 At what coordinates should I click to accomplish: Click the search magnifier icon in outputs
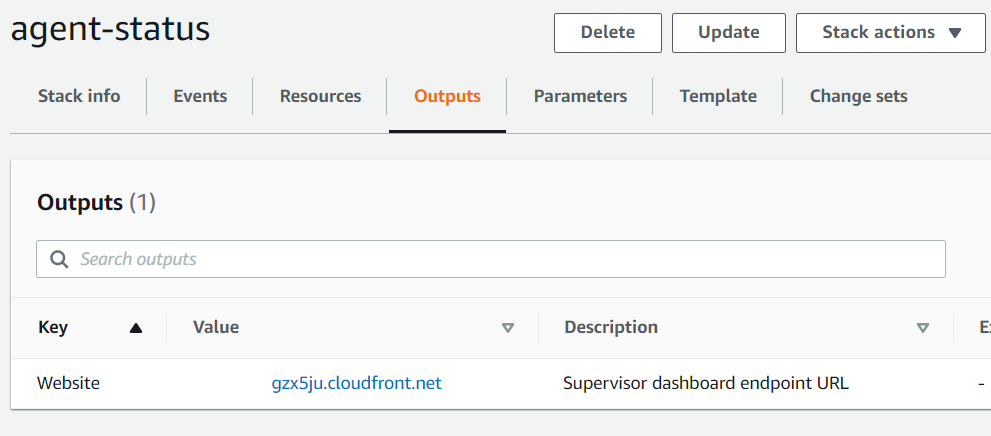pyautogui.click(x=60, y=260)
